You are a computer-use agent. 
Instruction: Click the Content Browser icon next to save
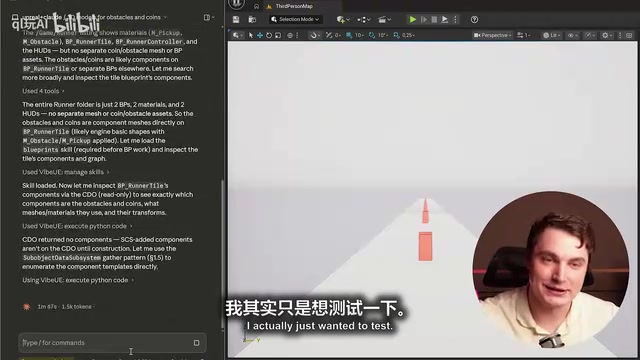point(252,20)
